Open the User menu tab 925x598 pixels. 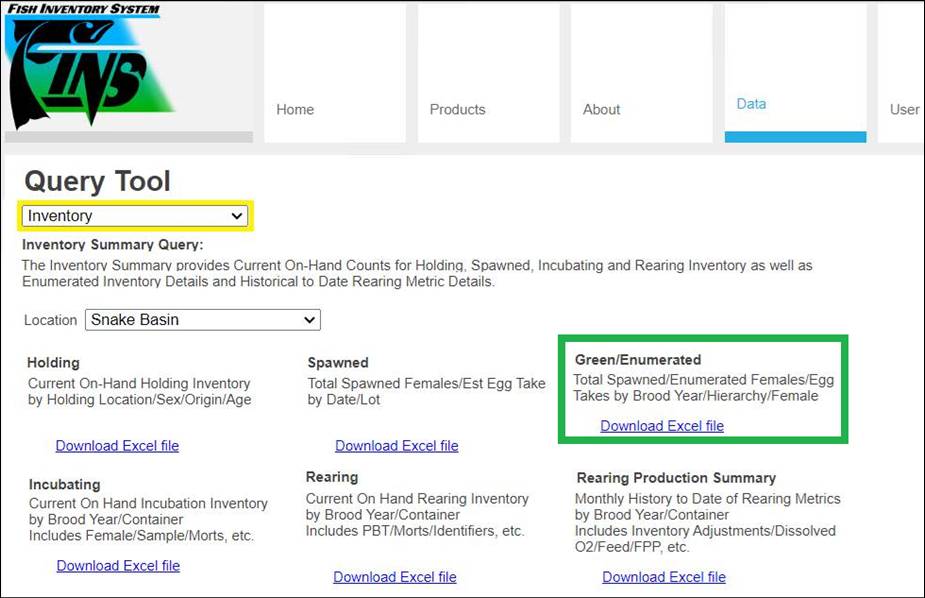[904, 110]
